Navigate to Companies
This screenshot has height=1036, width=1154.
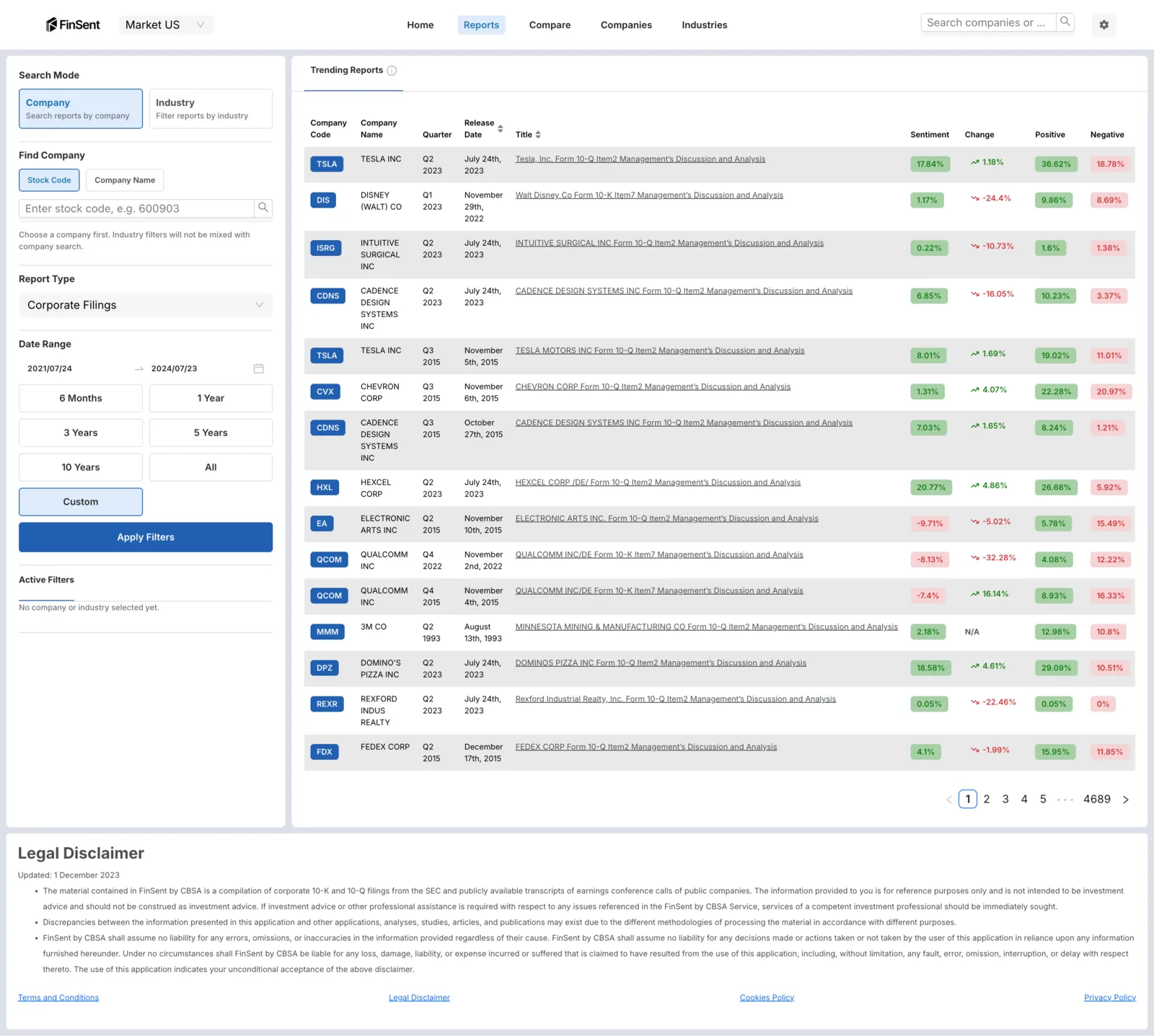[626, 25]
